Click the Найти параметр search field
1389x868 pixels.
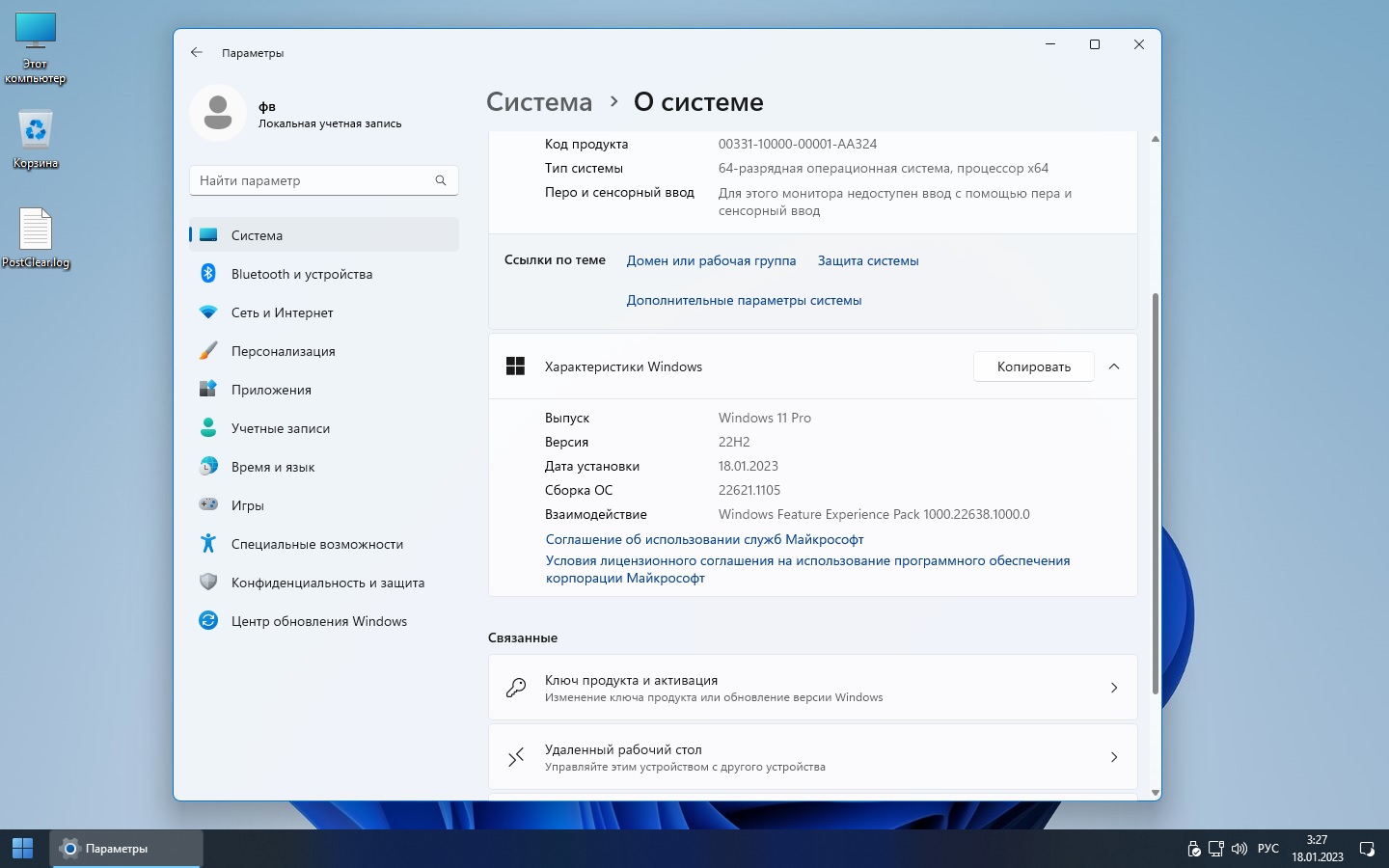click(324, 180)
